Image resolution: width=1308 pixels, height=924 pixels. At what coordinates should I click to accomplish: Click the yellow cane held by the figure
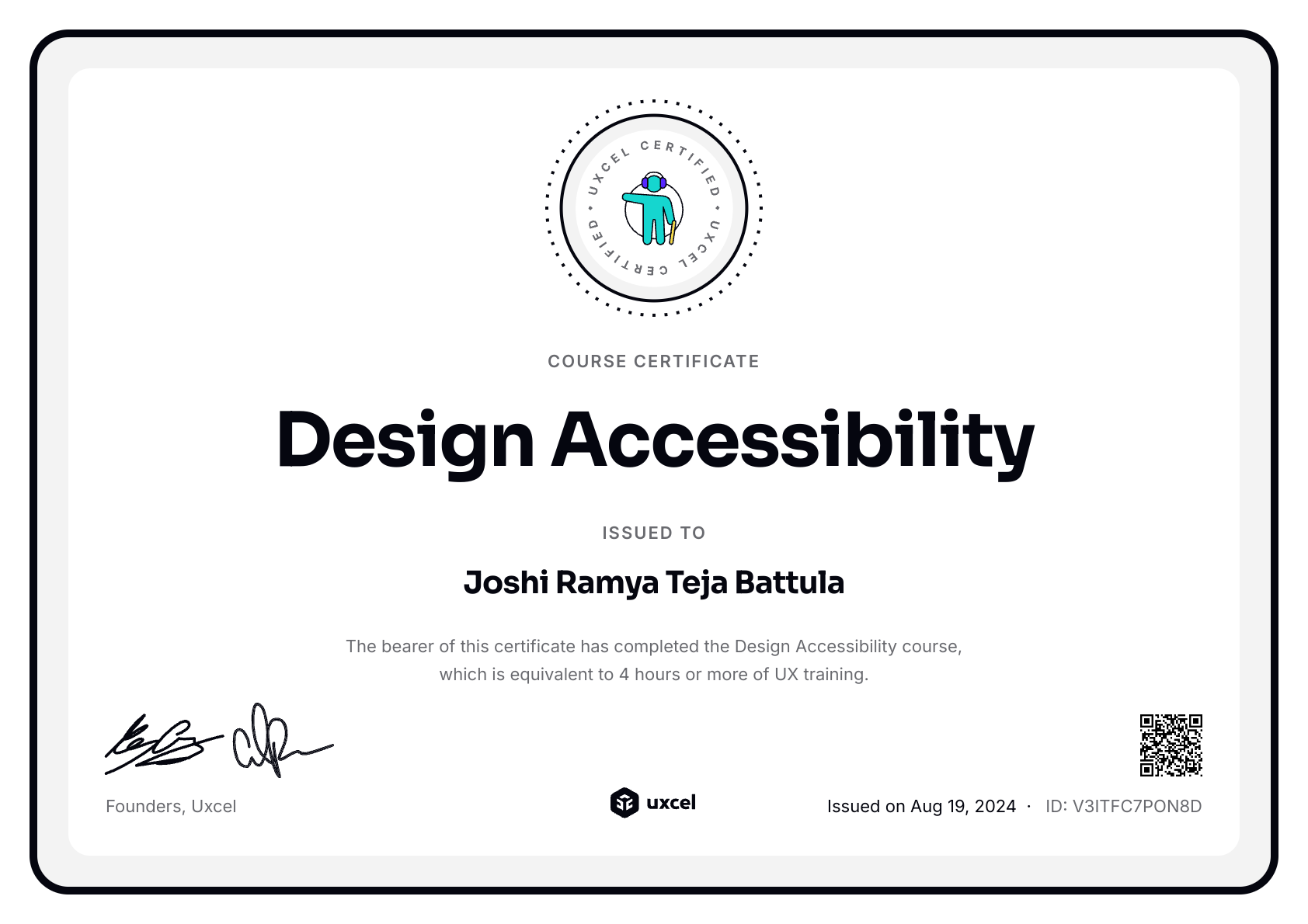673,232
